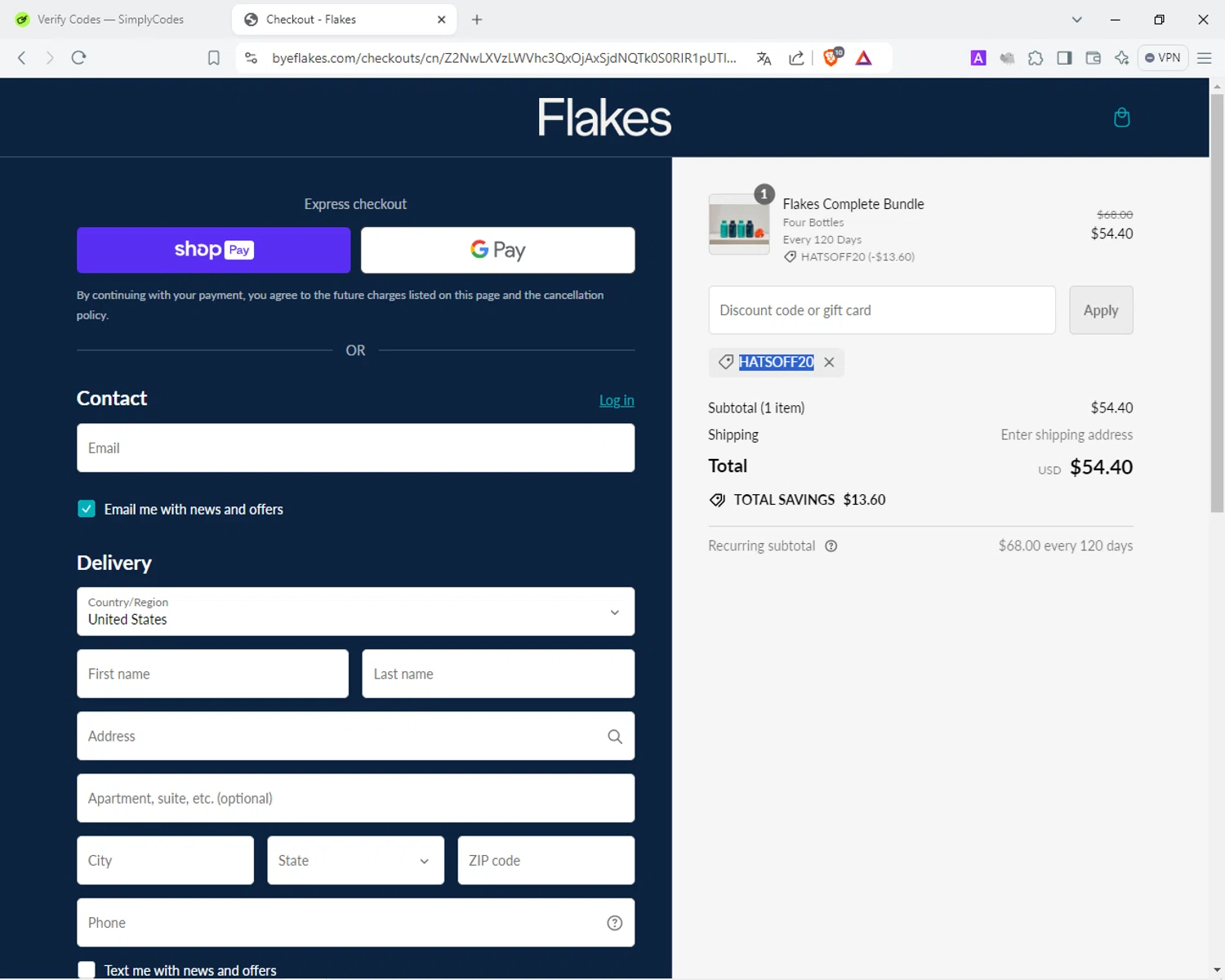This screenshot has width=1225, height=980.
Task: Open a new browser tab
Action: (477, 20)
